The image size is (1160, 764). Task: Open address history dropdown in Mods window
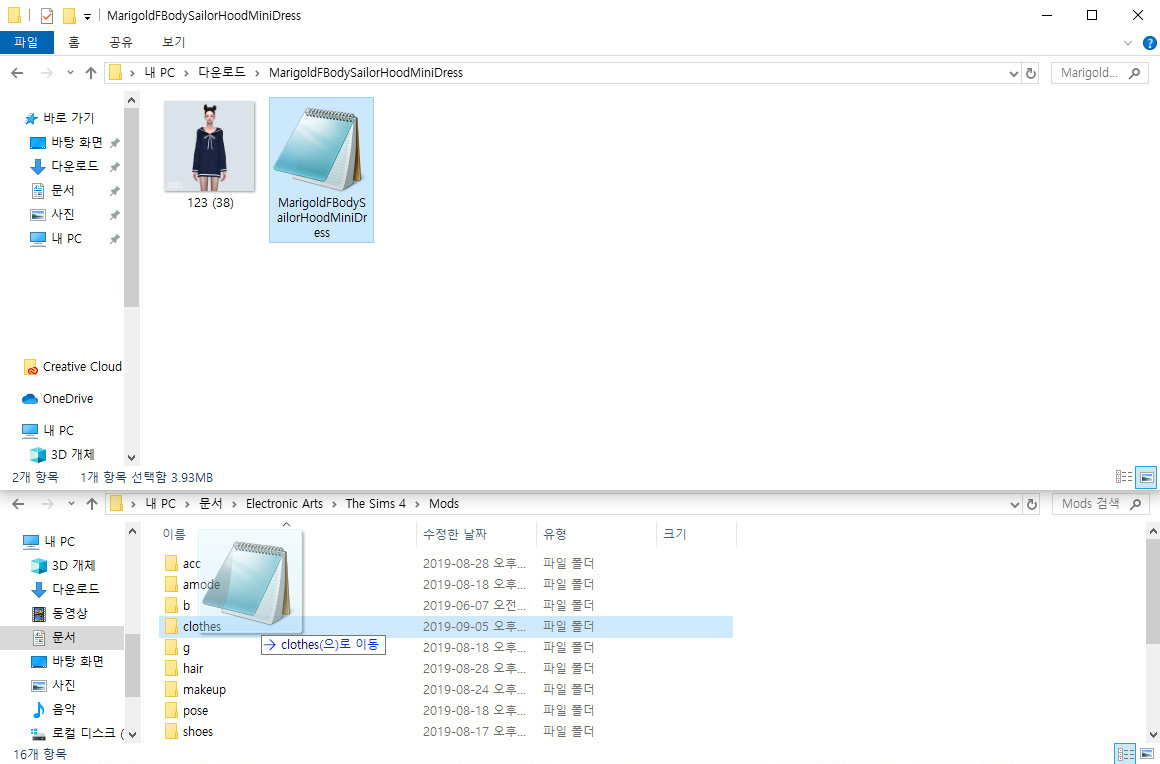1014,504
